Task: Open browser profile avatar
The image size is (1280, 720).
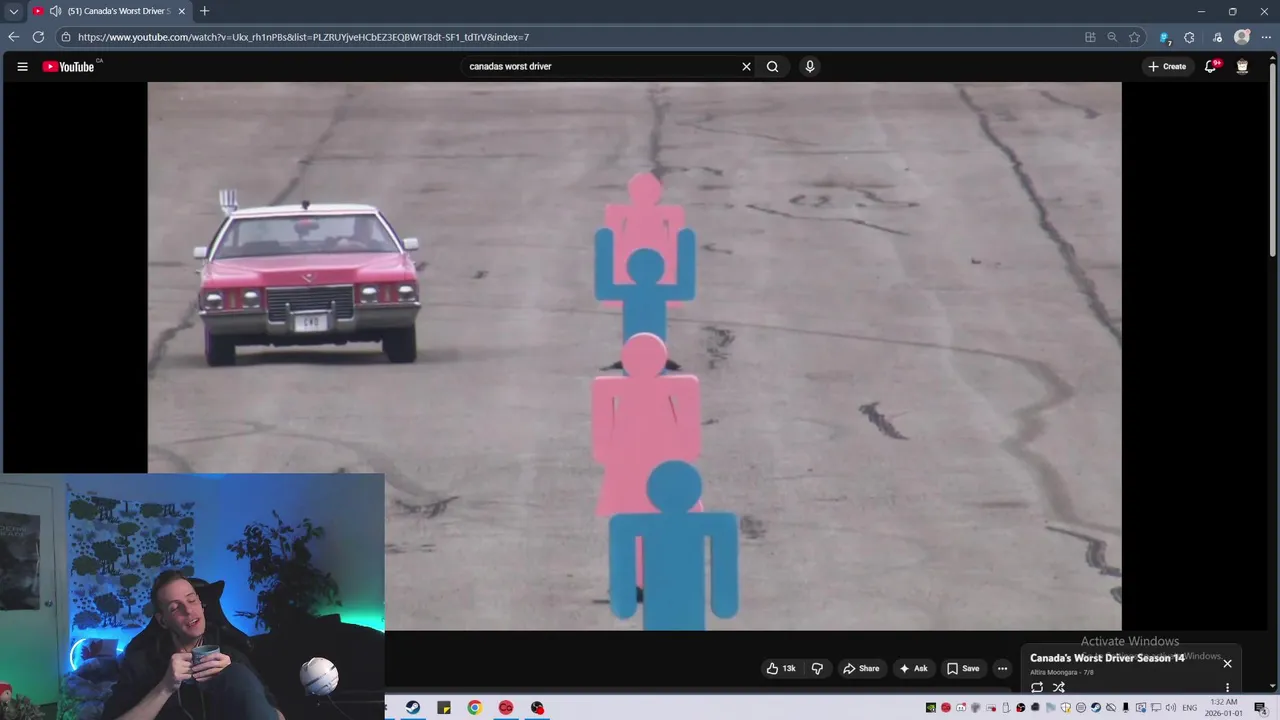Action: pyautogui.click(x=1242, y=37)
